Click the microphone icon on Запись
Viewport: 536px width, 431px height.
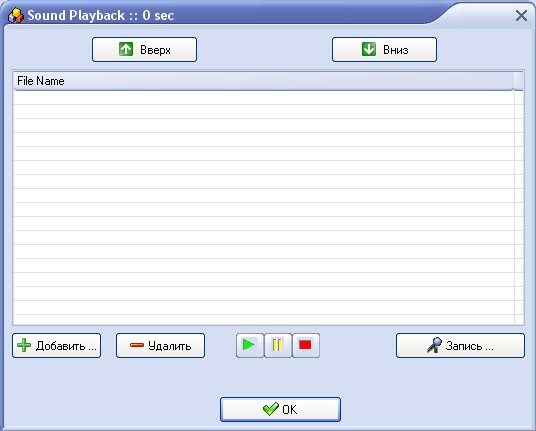[x=434, y=345]
